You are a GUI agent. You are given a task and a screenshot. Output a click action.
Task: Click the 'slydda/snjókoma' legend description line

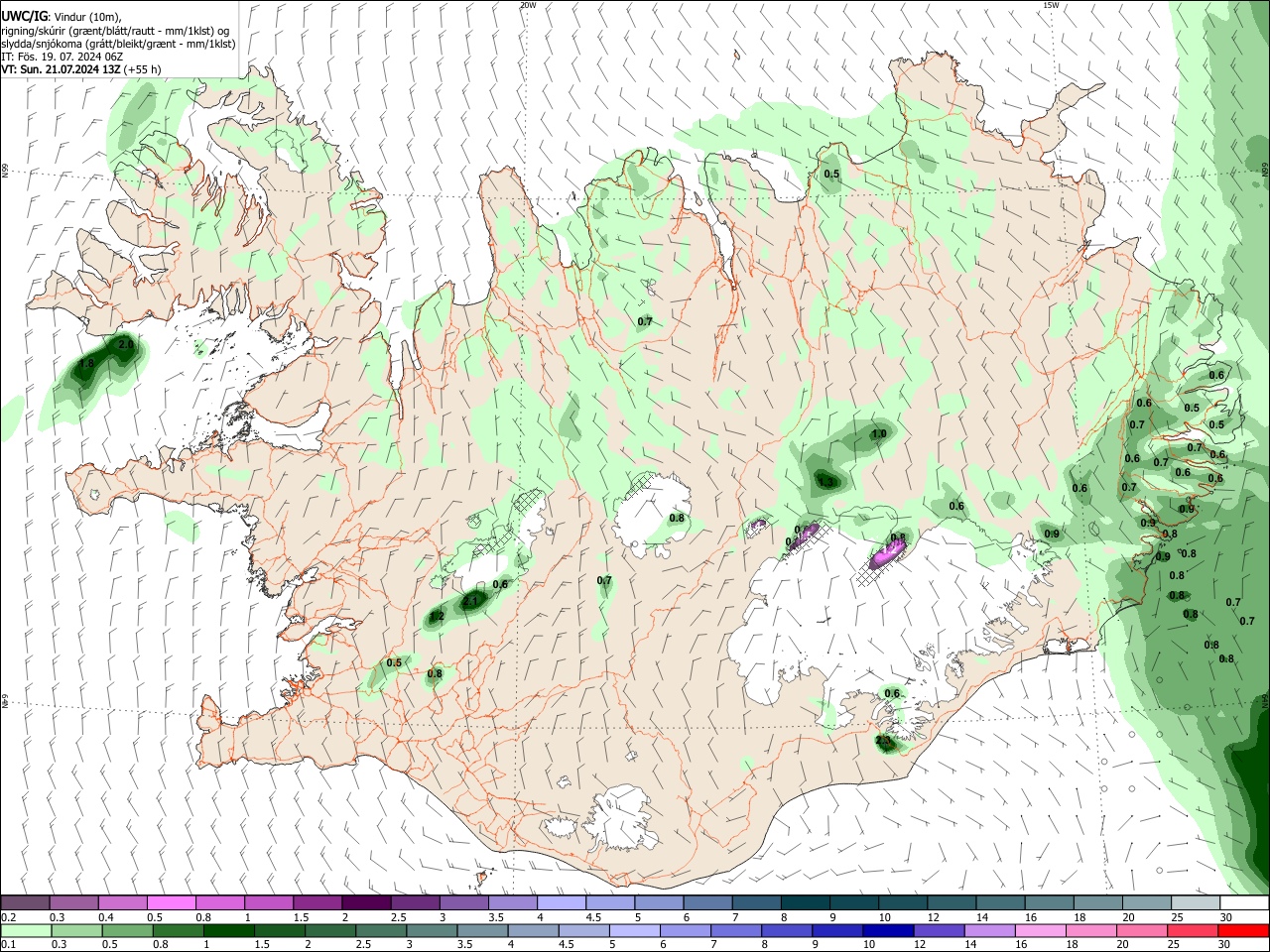coord(118,44)
